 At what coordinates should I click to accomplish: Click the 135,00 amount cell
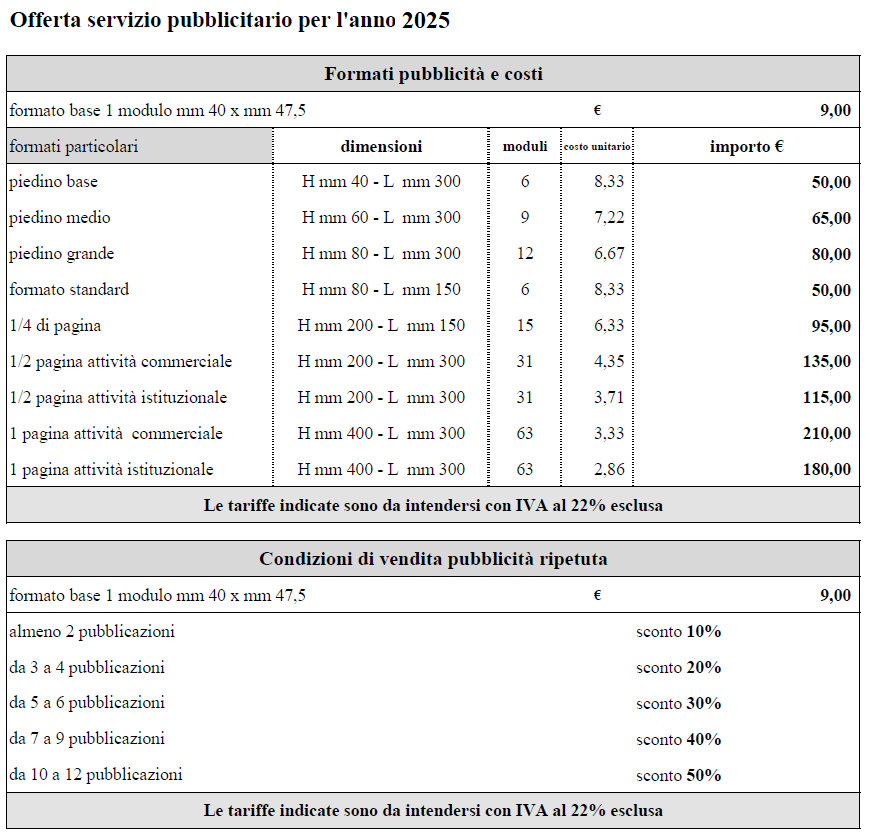coord(826,362)
